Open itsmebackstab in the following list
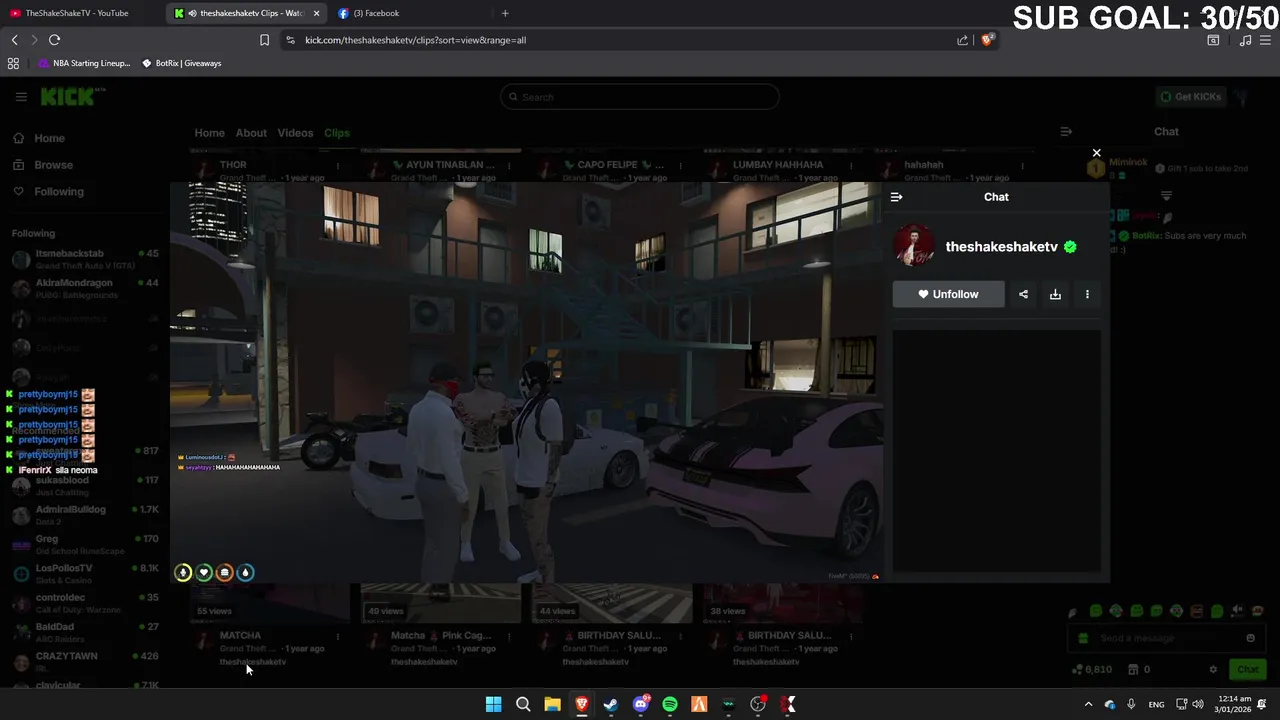This screenshot has width=1280, height=720. point(85,259)
